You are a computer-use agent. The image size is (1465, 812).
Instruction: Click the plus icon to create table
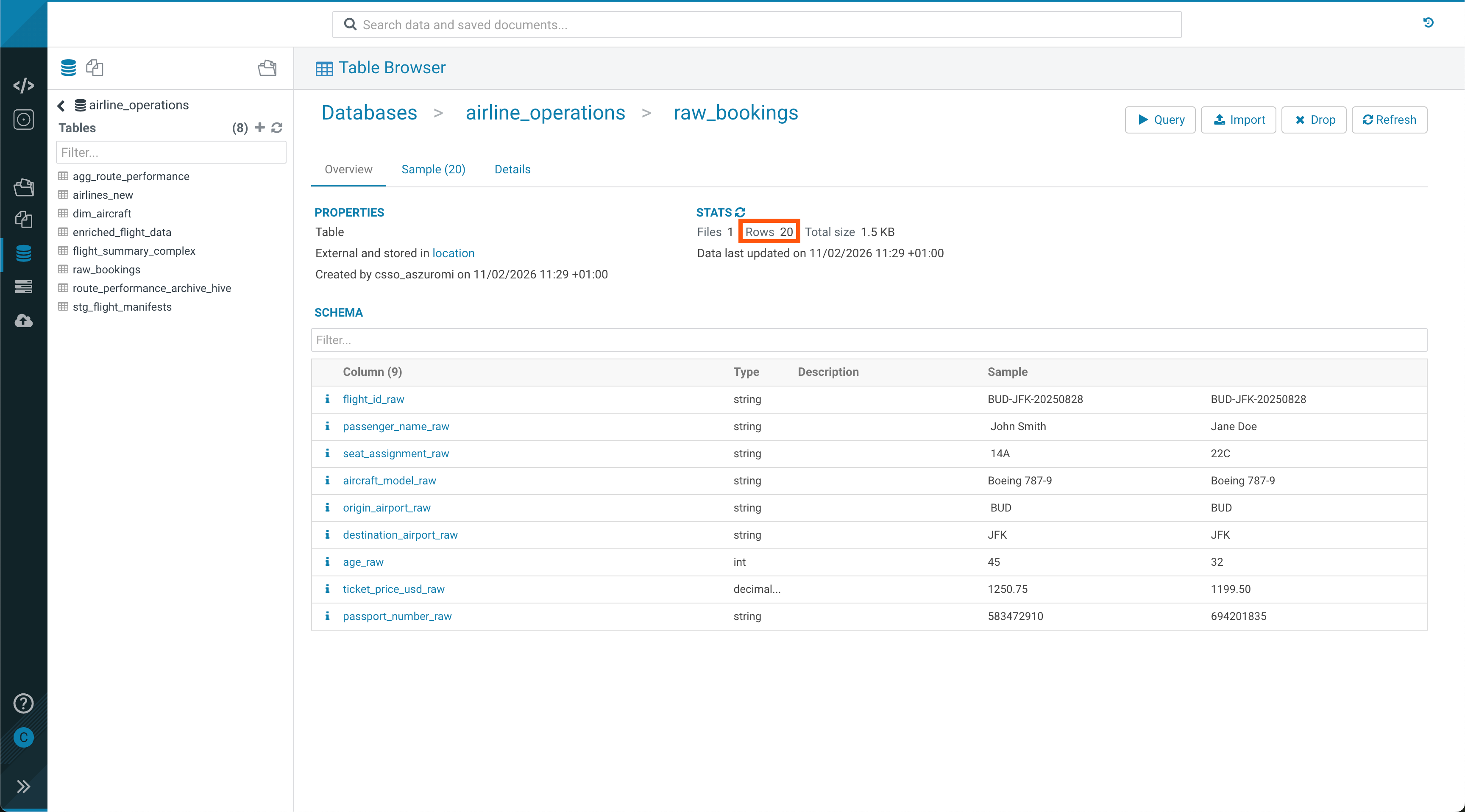260,128
